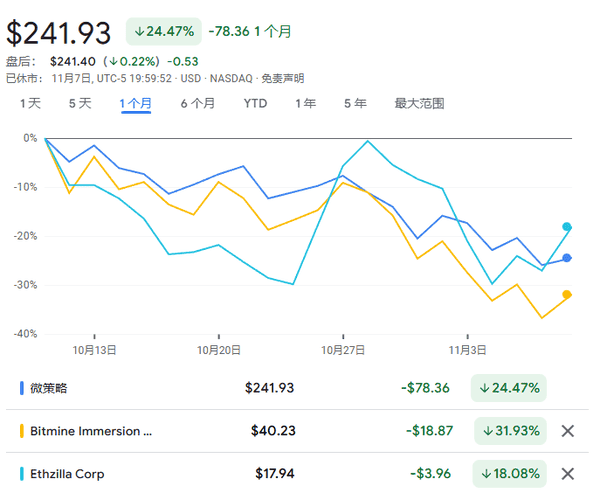Switch to the 6个月 range tab

pos(197,103)
